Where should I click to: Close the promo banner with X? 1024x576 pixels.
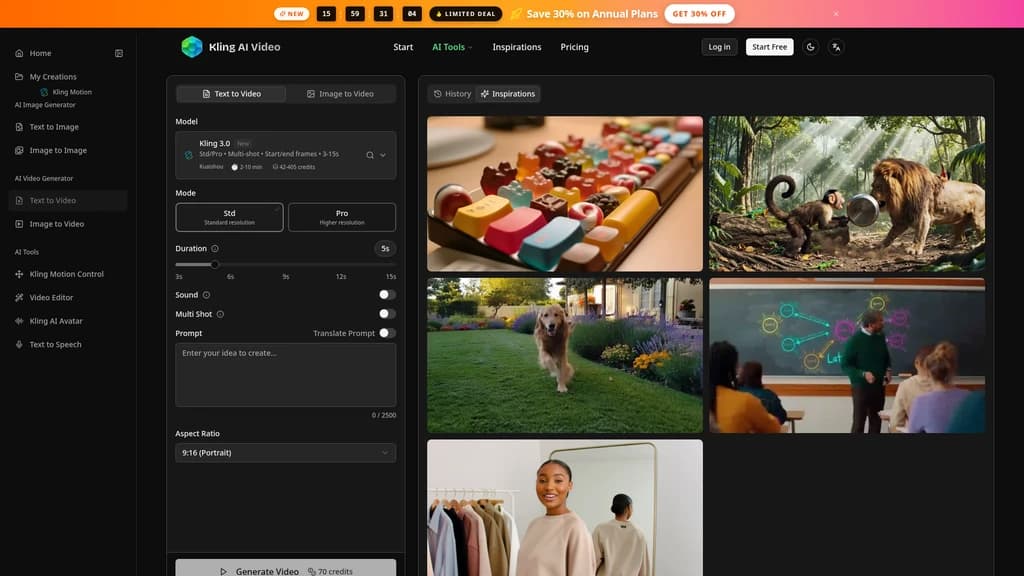[x=836, y=14]
